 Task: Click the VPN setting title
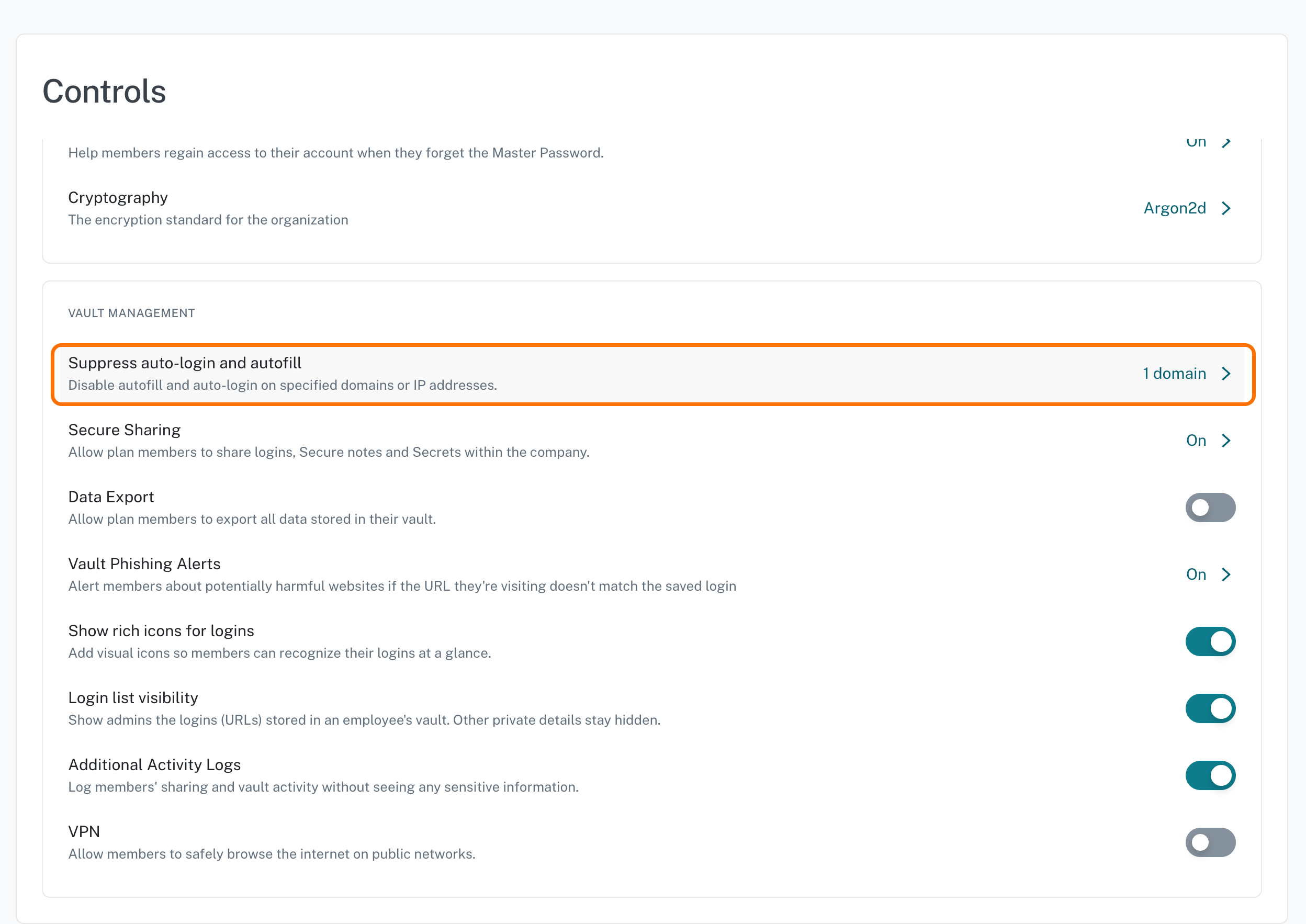click(84, 832)
